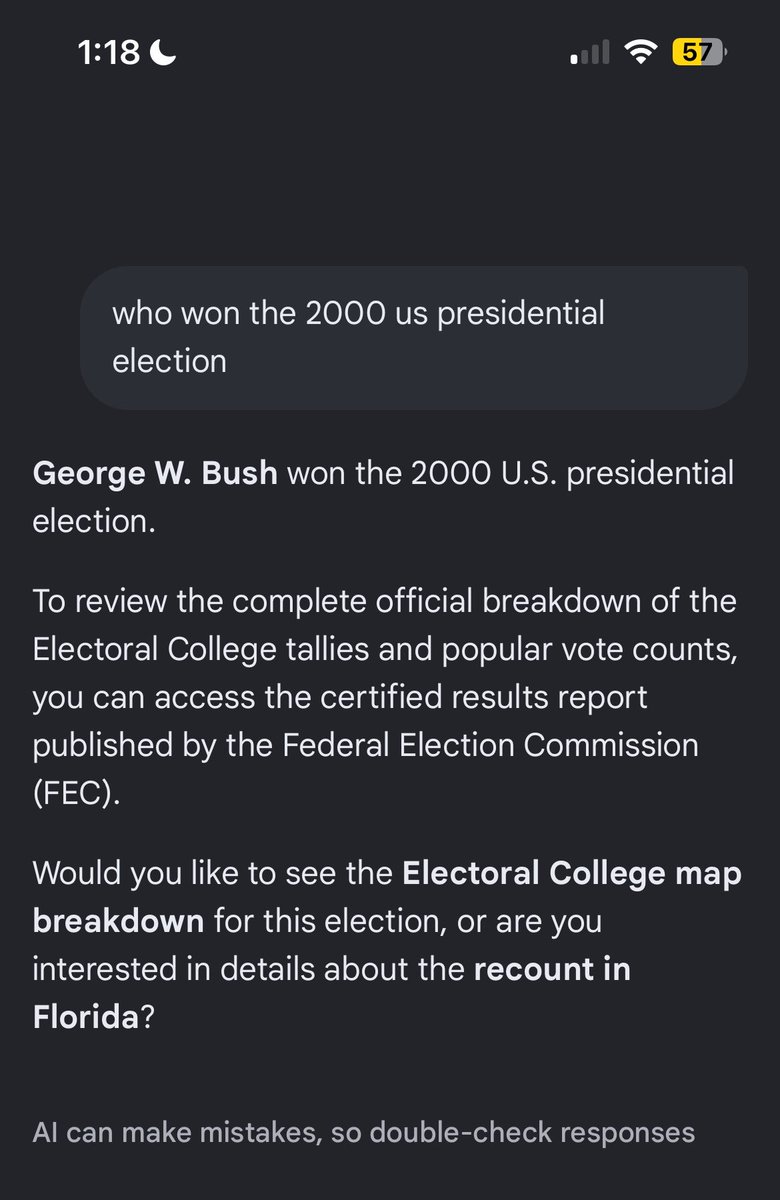Choose the Electoral College map breakdown suggestion
This screenshot has width=780, height=1200.
pyautogui.click(x=387, y=897)
